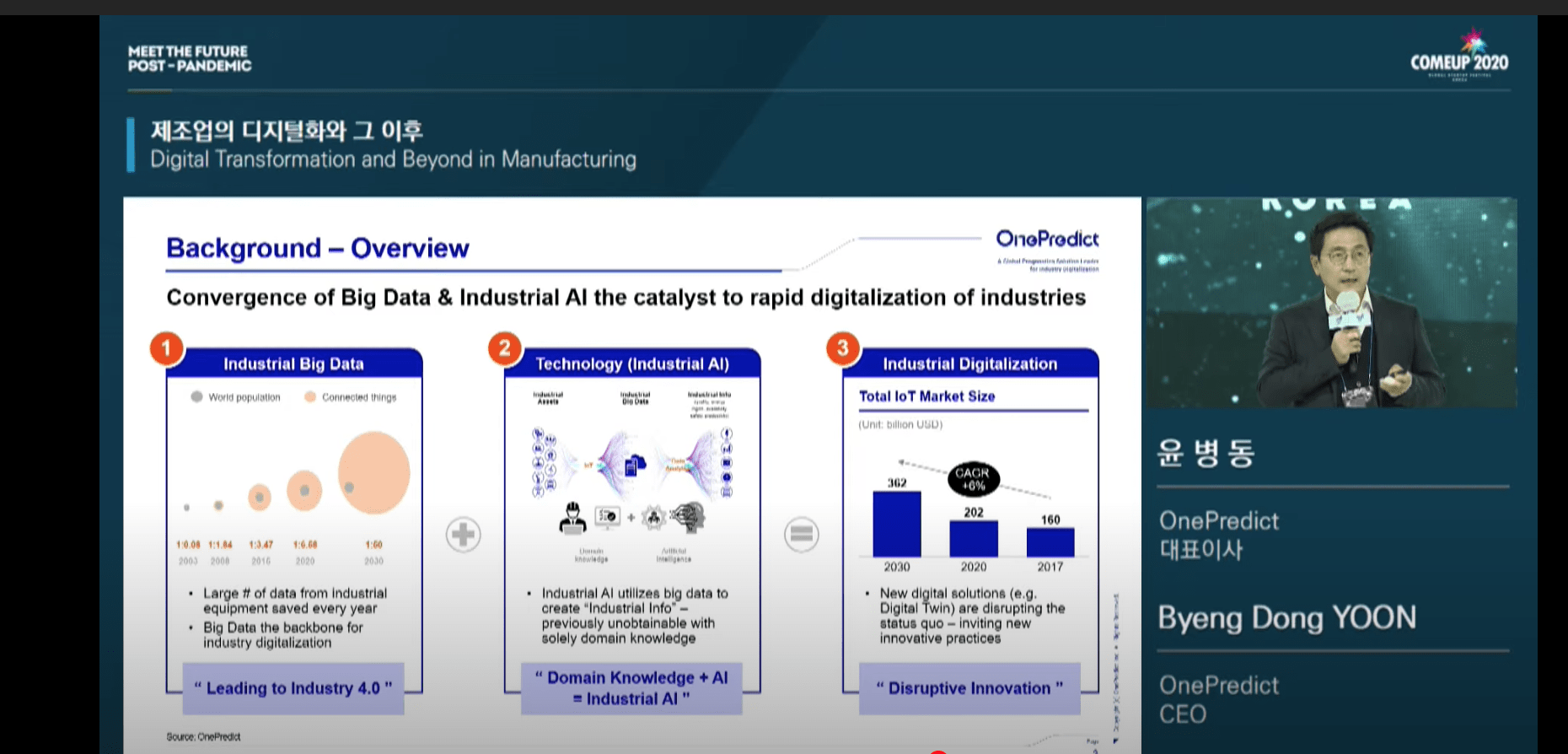Viewport: 1568px width, 754px height.
Task: Click the speaker name 윤병동
Action: pos(1206,453)
